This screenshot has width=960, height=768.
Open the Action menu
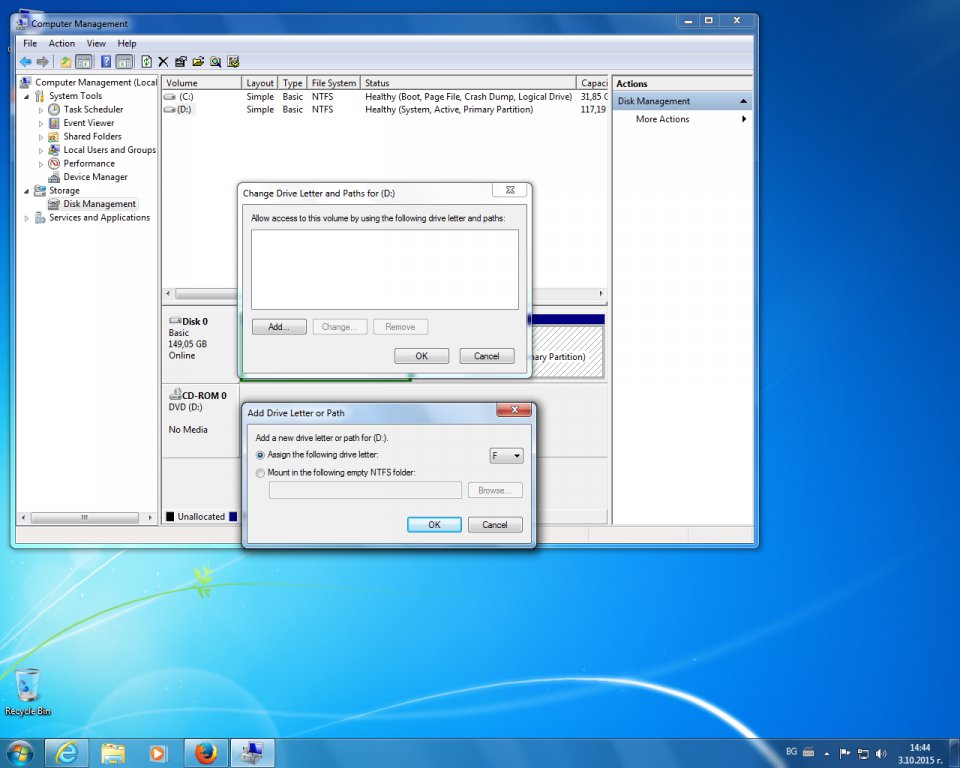click(62, 44)
